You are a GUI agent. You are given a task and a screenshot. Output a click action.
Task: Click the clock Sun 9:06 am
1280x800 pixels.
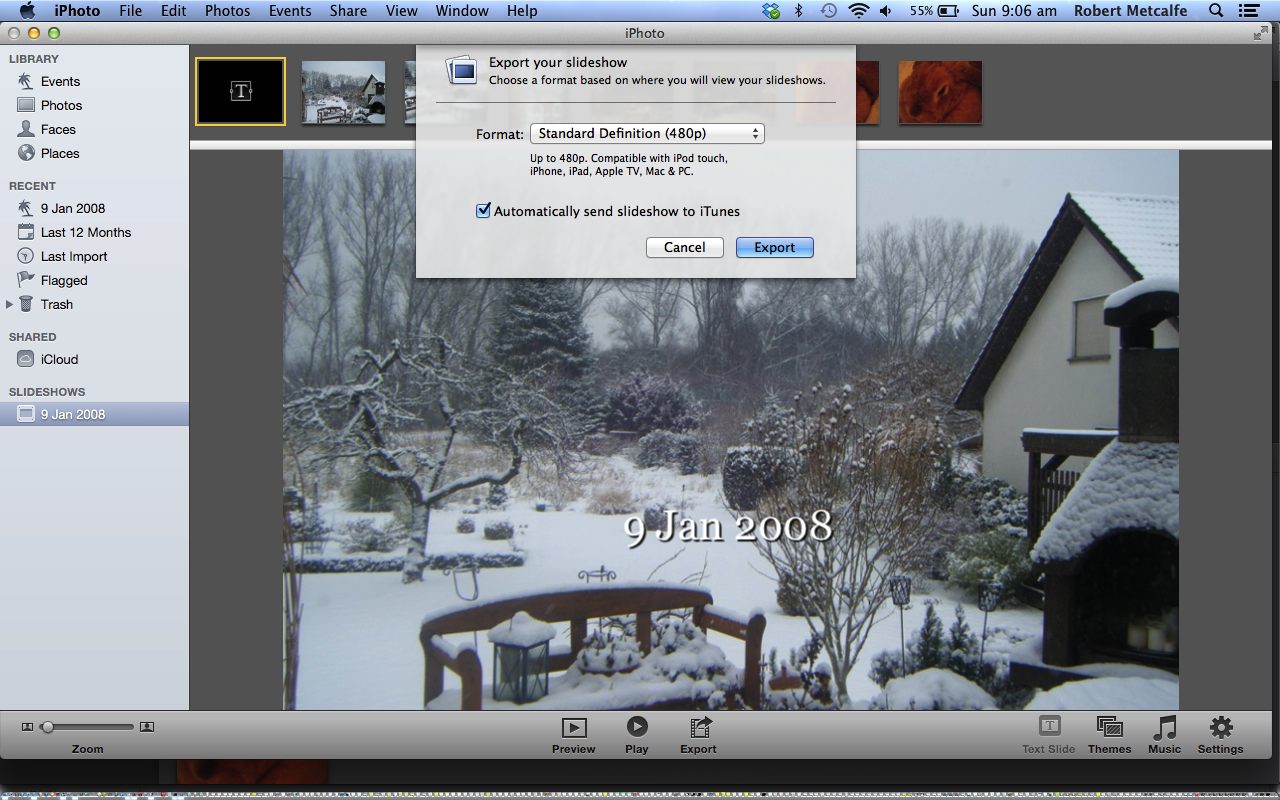pos(1014,11)
